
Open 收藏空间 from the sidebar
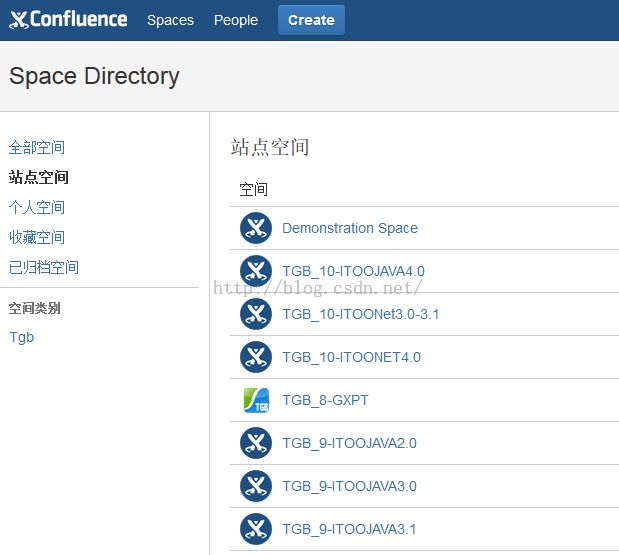point(37,237)
